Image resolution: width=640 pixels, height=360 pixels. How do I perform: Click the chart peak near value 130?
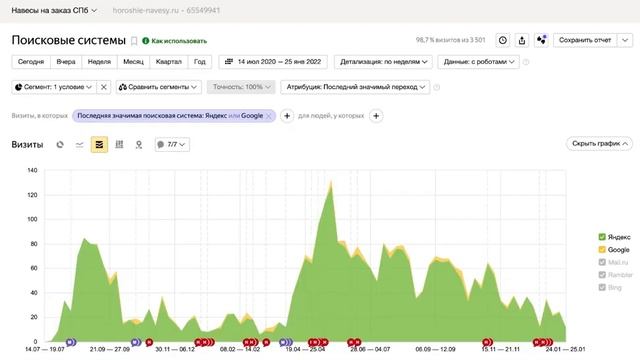pos(331,182)
